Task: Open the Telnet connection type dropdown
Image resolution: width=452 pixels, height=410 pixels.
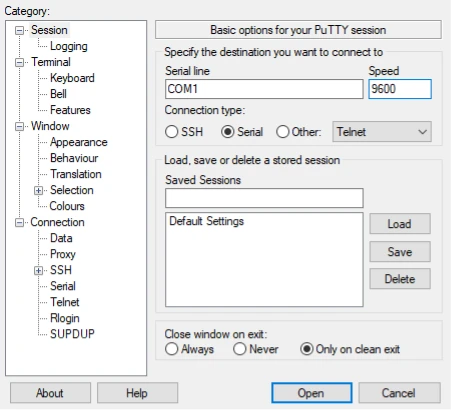Action: (x=382, y=132)
